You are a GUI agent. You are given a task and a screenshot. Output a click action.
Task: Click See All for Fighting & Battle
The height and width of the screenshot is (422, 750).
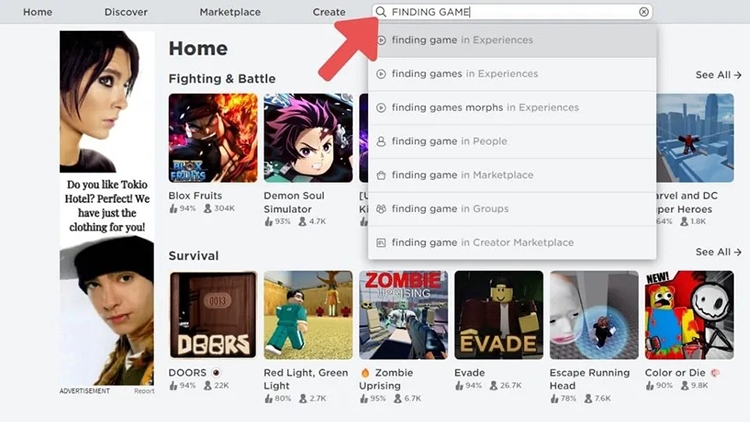(718, 75)
